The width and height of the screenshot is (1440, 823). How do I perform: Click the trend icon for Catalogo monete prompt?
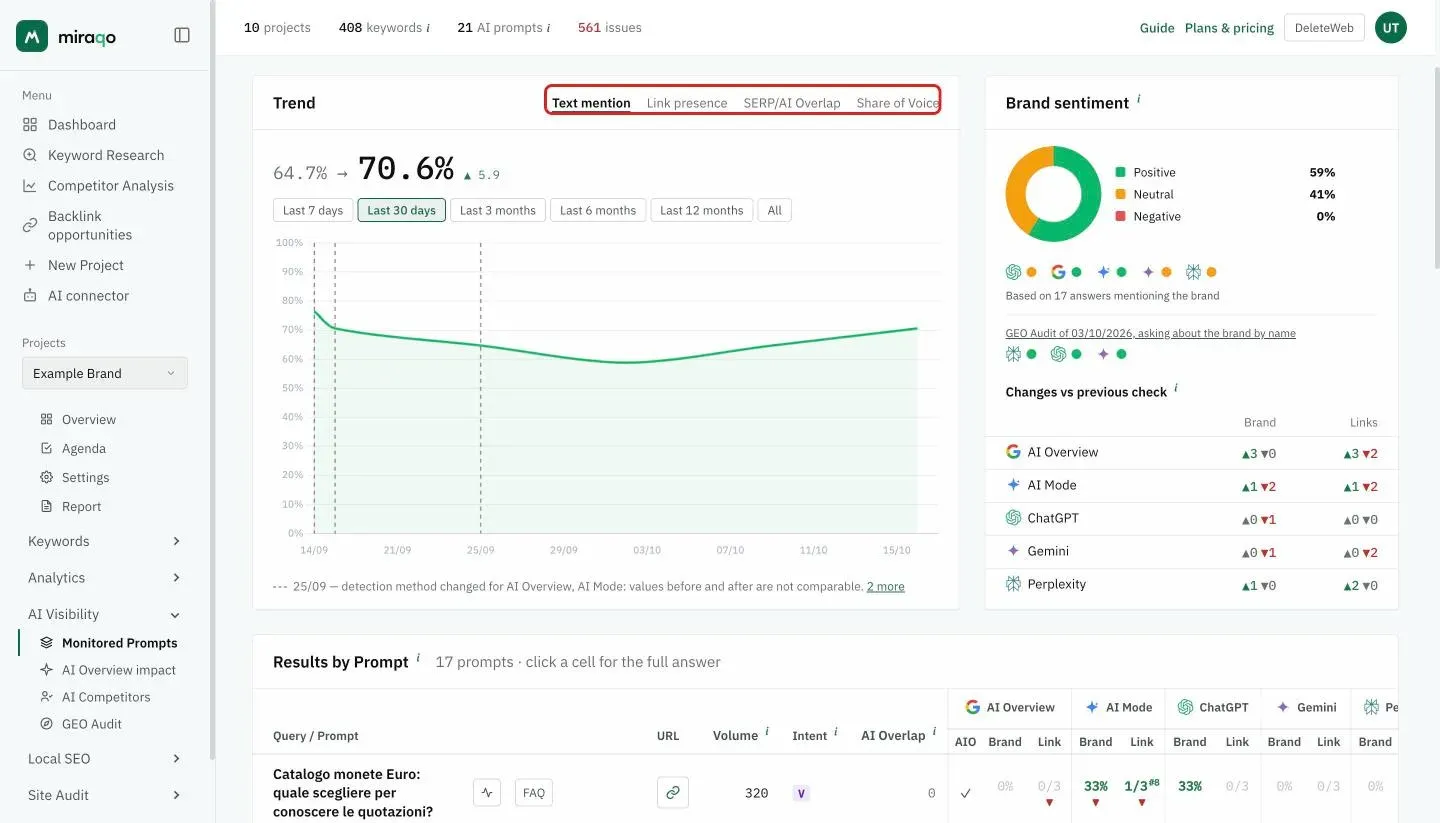click(x=487, y=793)
